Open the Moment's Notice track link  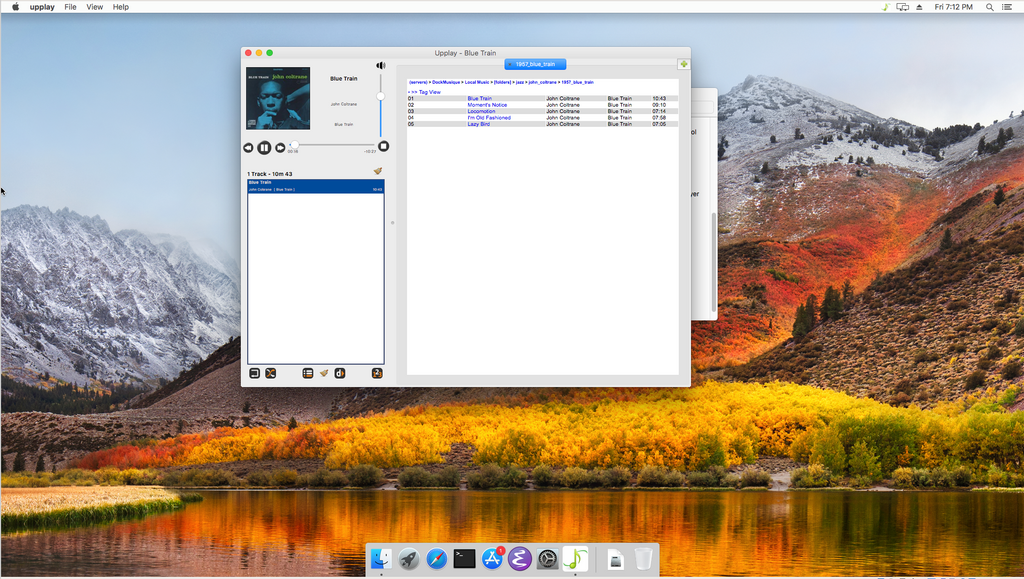click(x=487, y=105)
